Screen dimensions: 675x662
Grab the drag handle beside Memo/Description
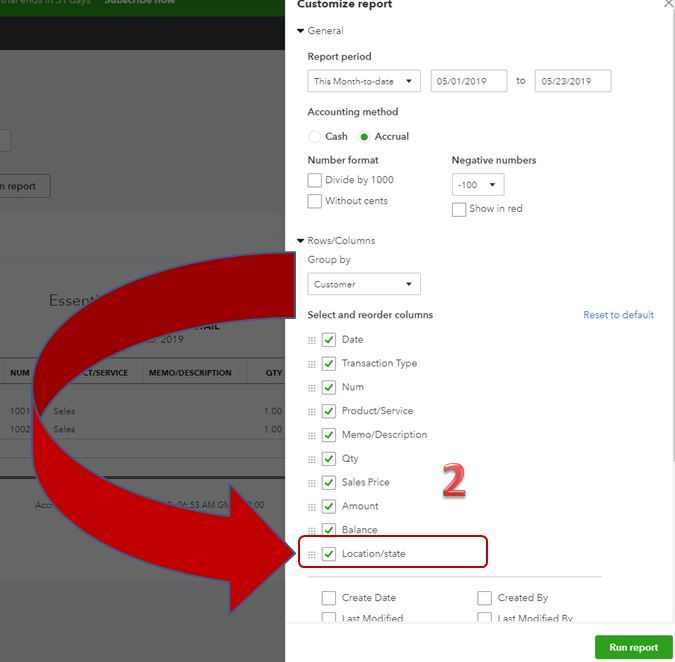pos(312,436)
